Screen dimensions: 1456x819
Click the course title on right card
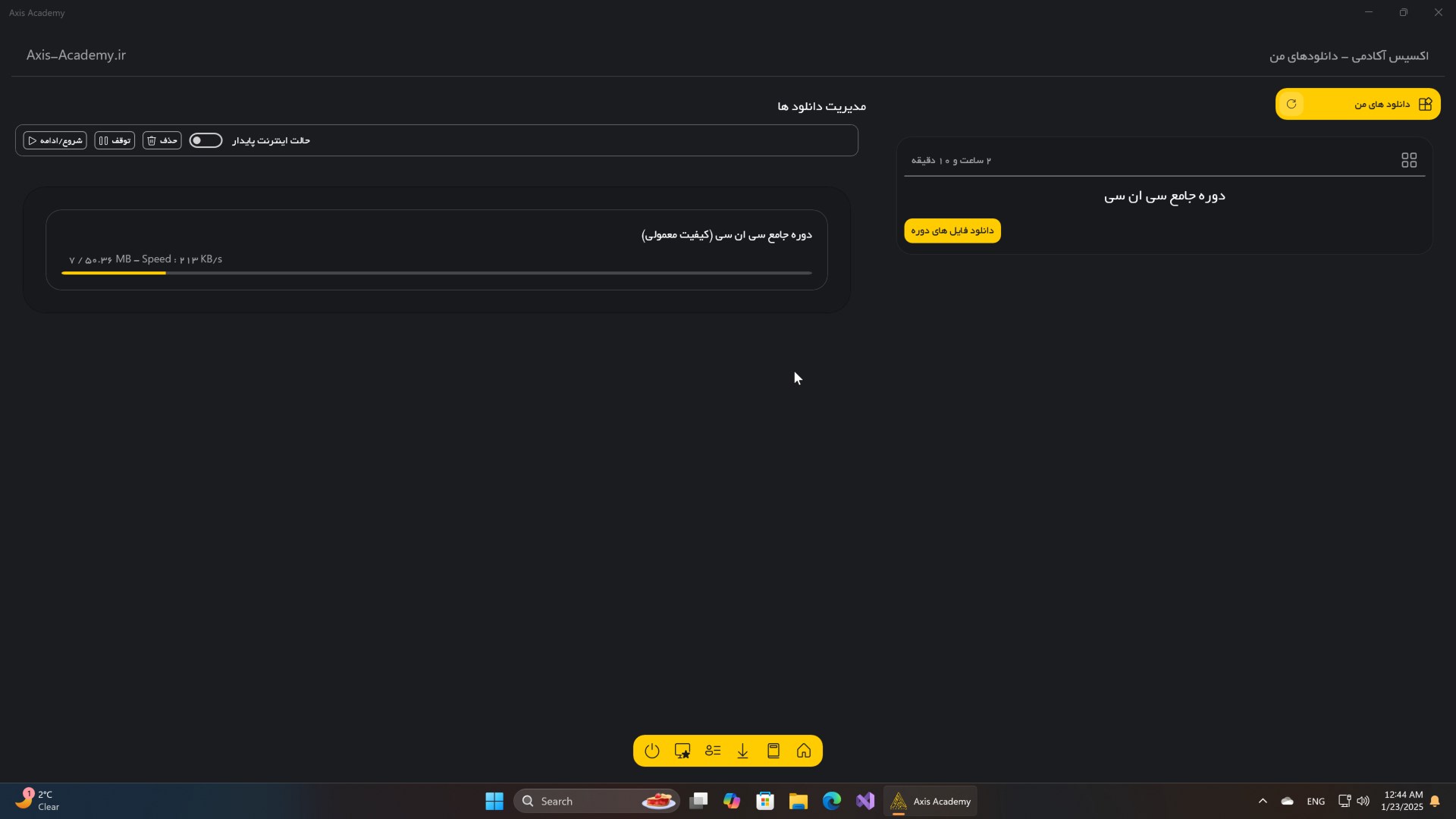[x=1164, y=196]
